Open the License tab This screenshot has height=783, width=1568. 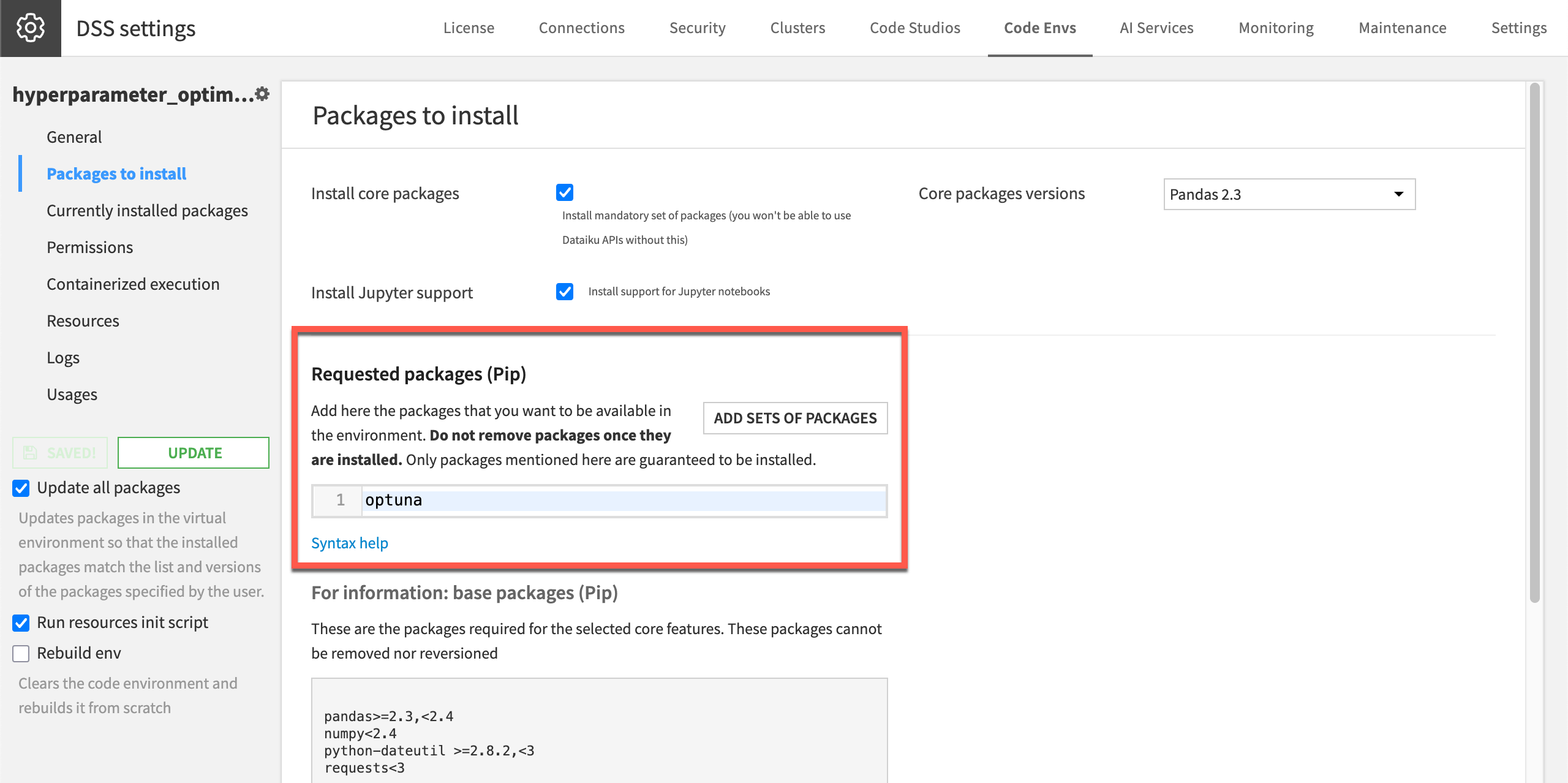coord(469,28)
